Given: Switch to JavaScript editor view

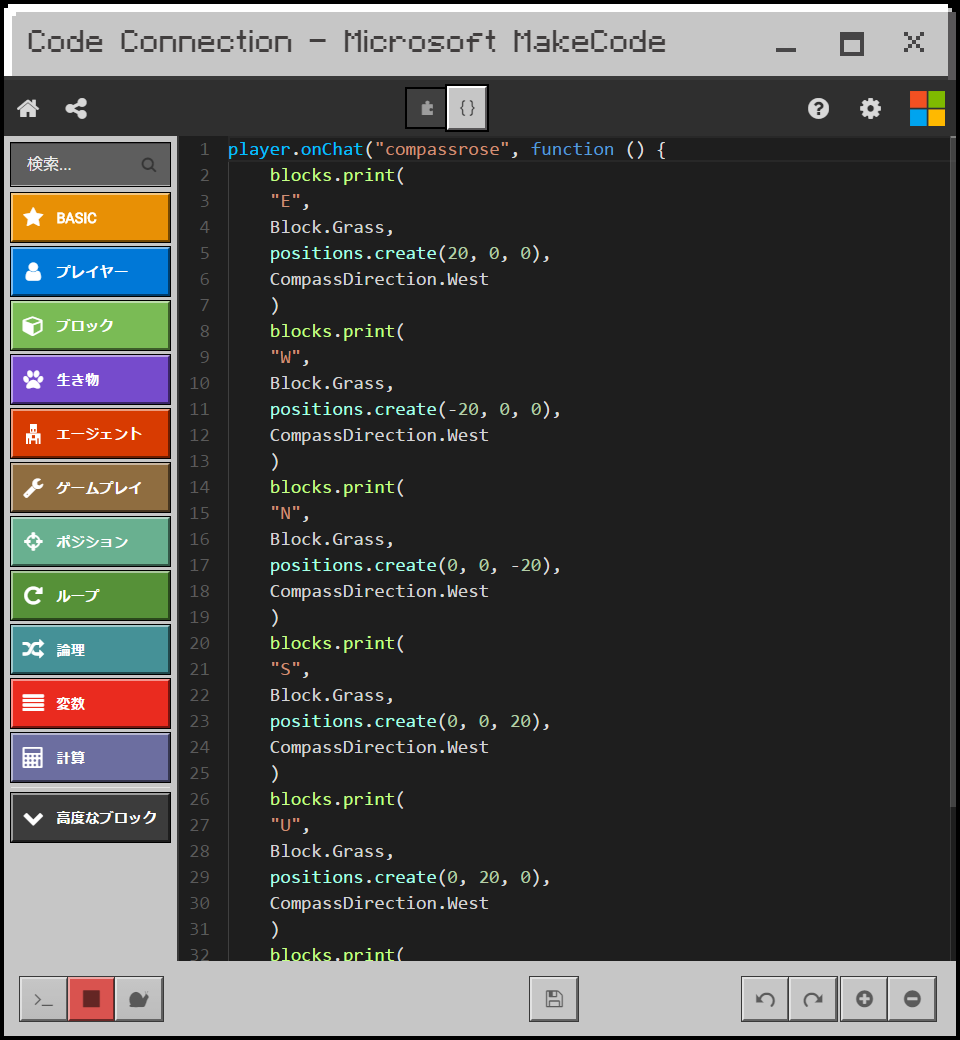Looking at the screenshot, I should coord(467,107).
